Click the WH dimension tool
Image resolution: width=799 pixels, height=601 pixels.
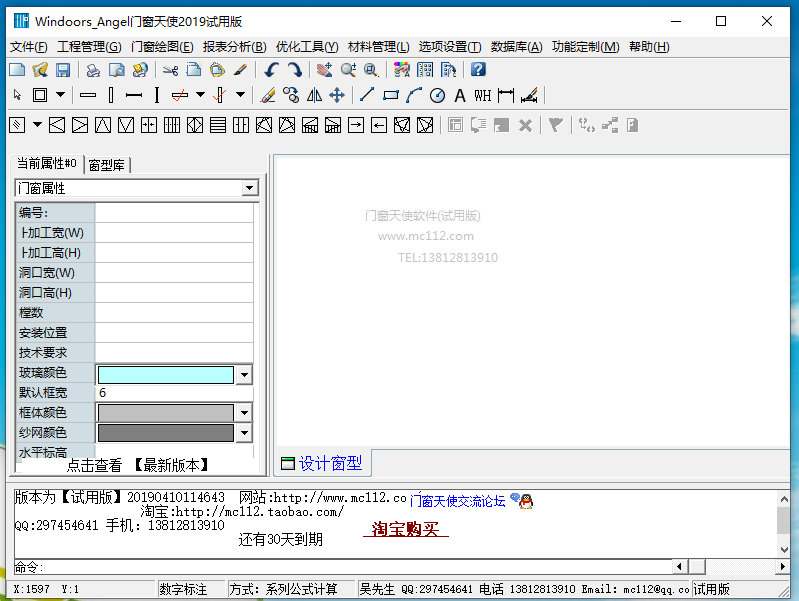[483, 95]
